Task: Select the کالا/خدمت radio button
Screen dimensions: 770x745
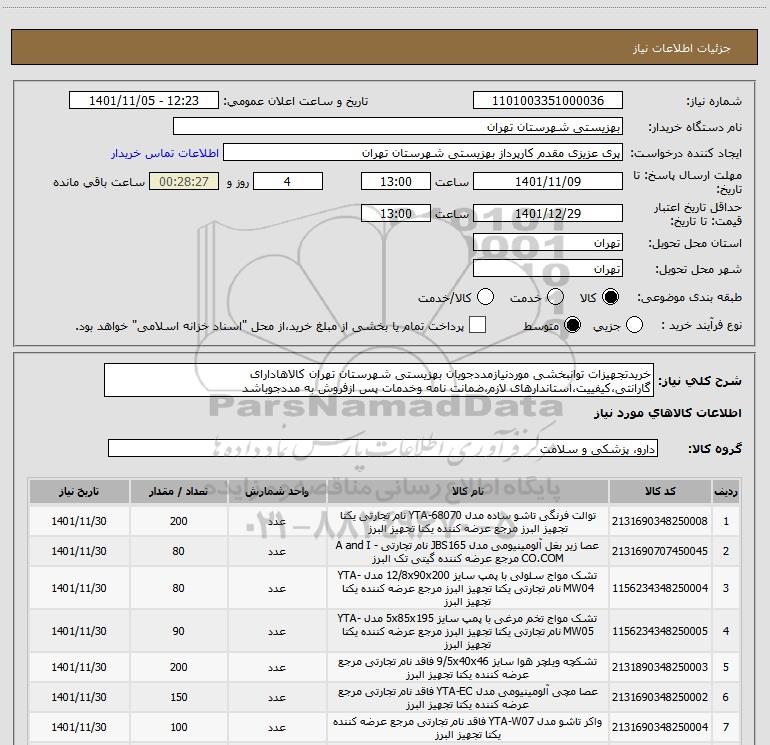Action: tap(485, 297)
